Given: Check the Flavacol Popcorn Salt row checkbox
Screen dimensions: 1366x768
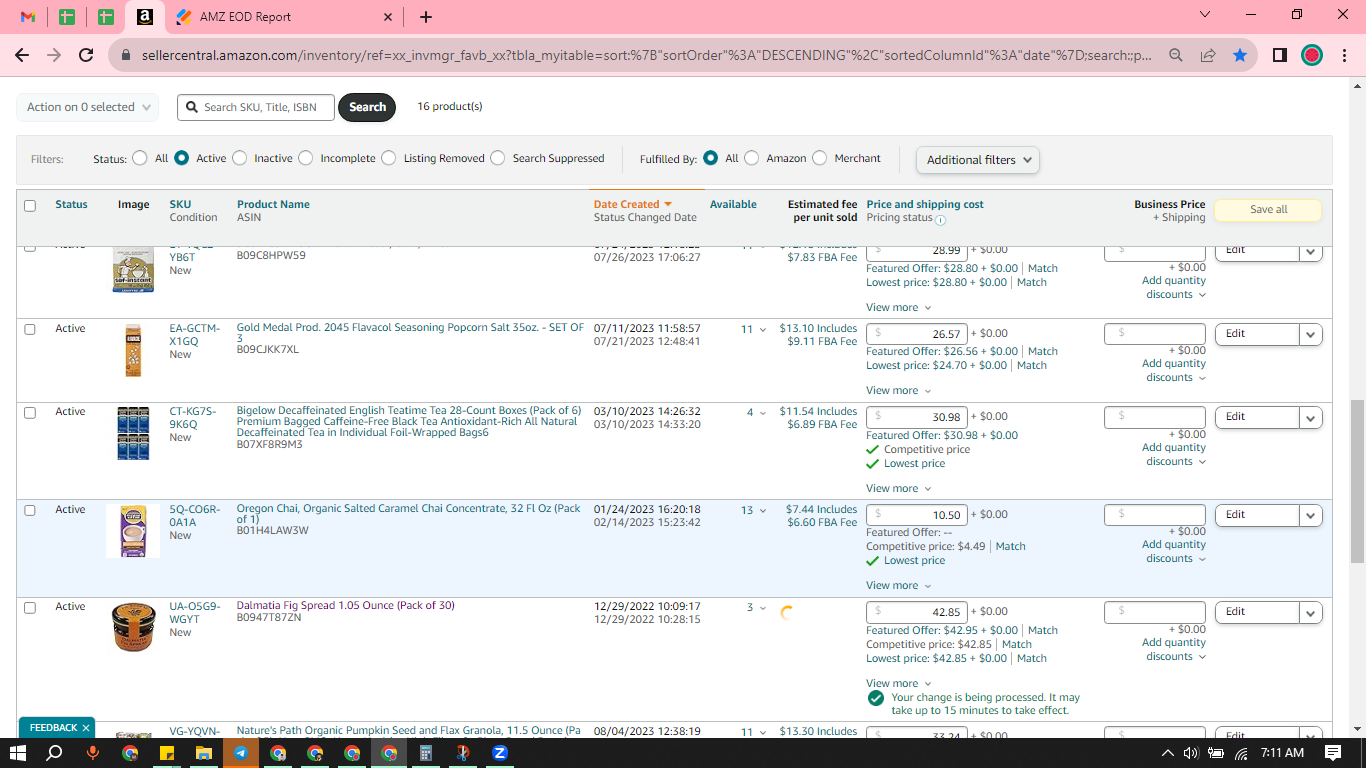Looking at the screenshot, I should pyautogui.click(x=30, y=329).
